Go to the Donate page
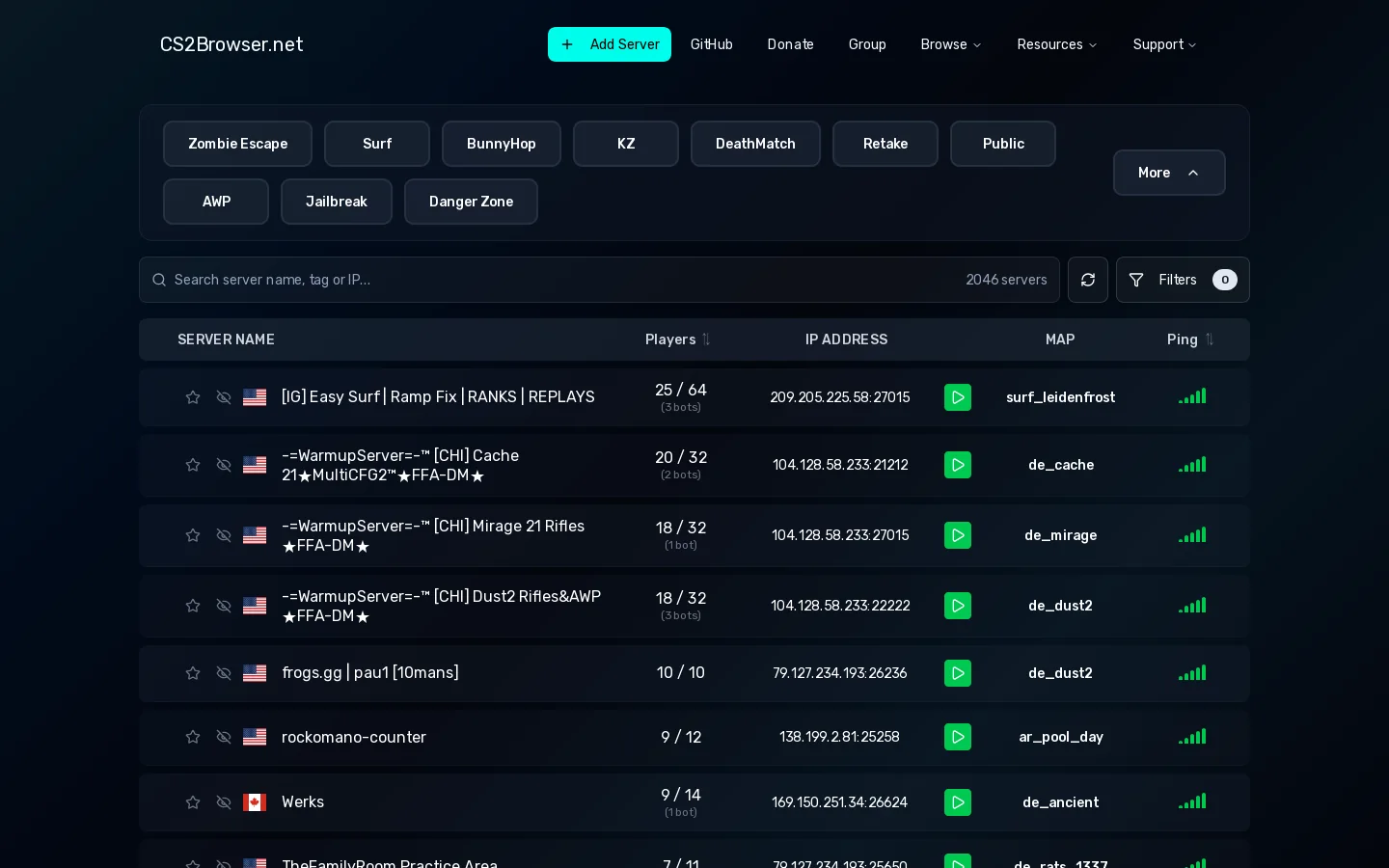The width and height of the screenshot is (1389, 868). pos(791,44)
